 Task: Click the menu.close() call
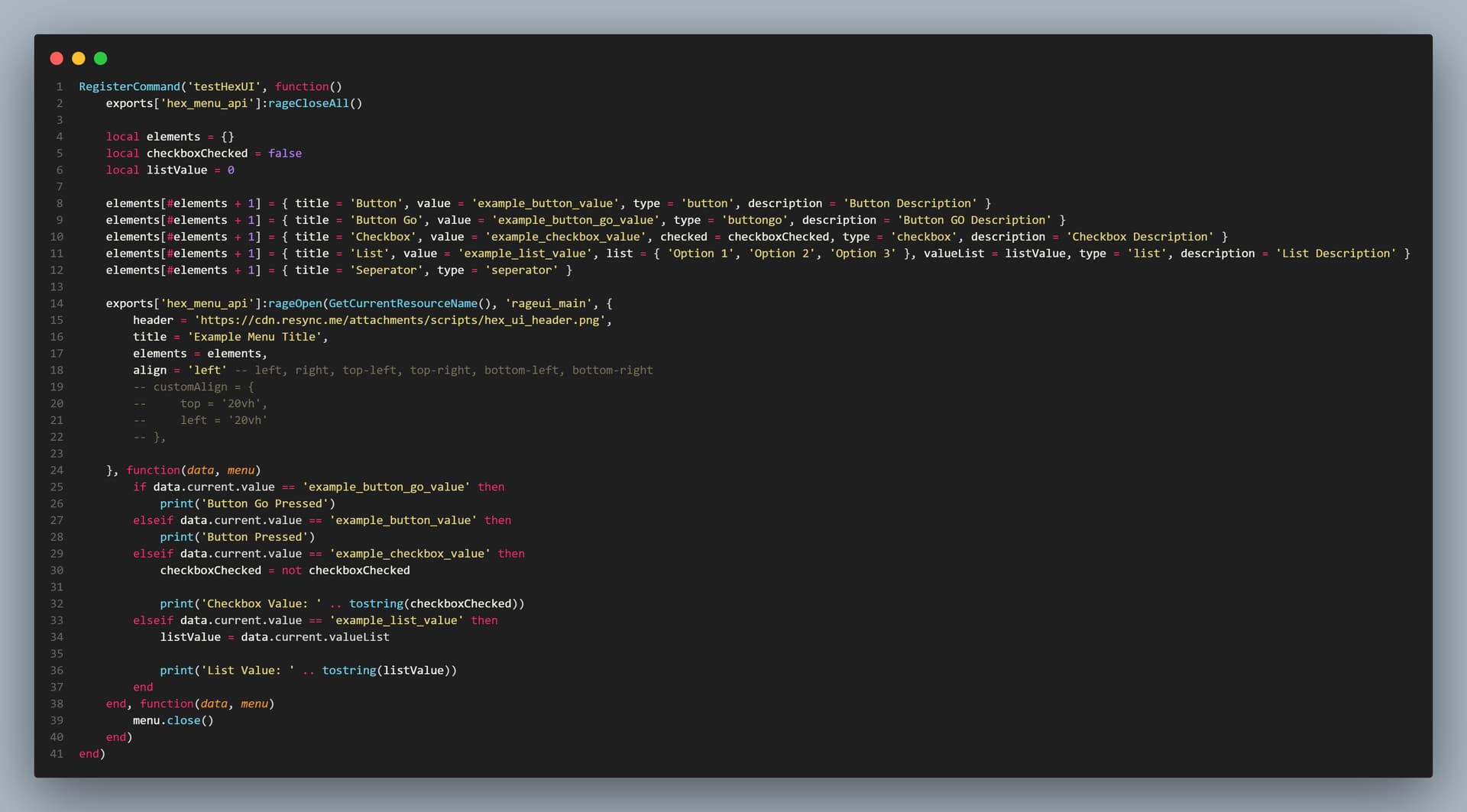173,720
